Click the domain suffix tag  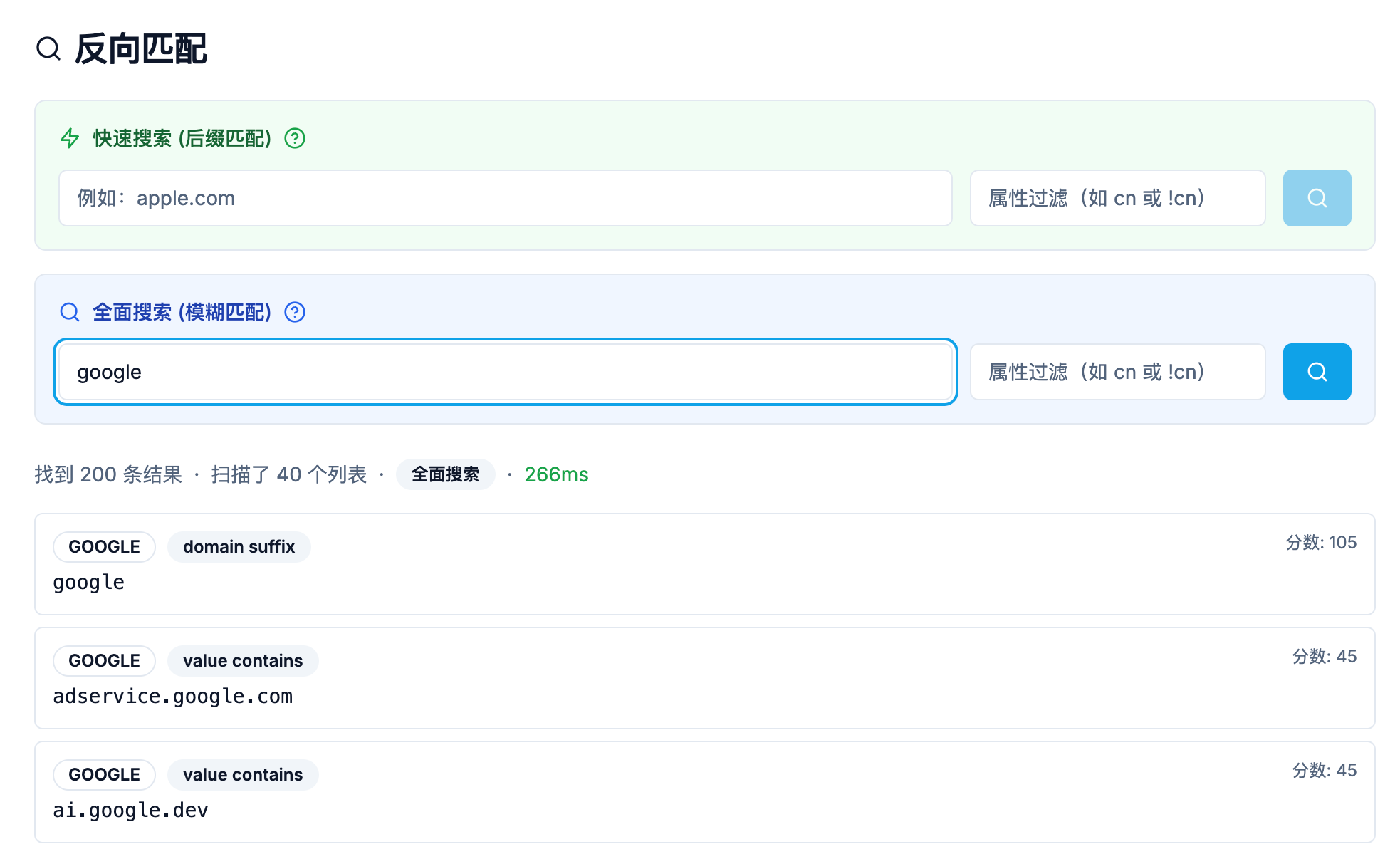[x=239, y=547]
